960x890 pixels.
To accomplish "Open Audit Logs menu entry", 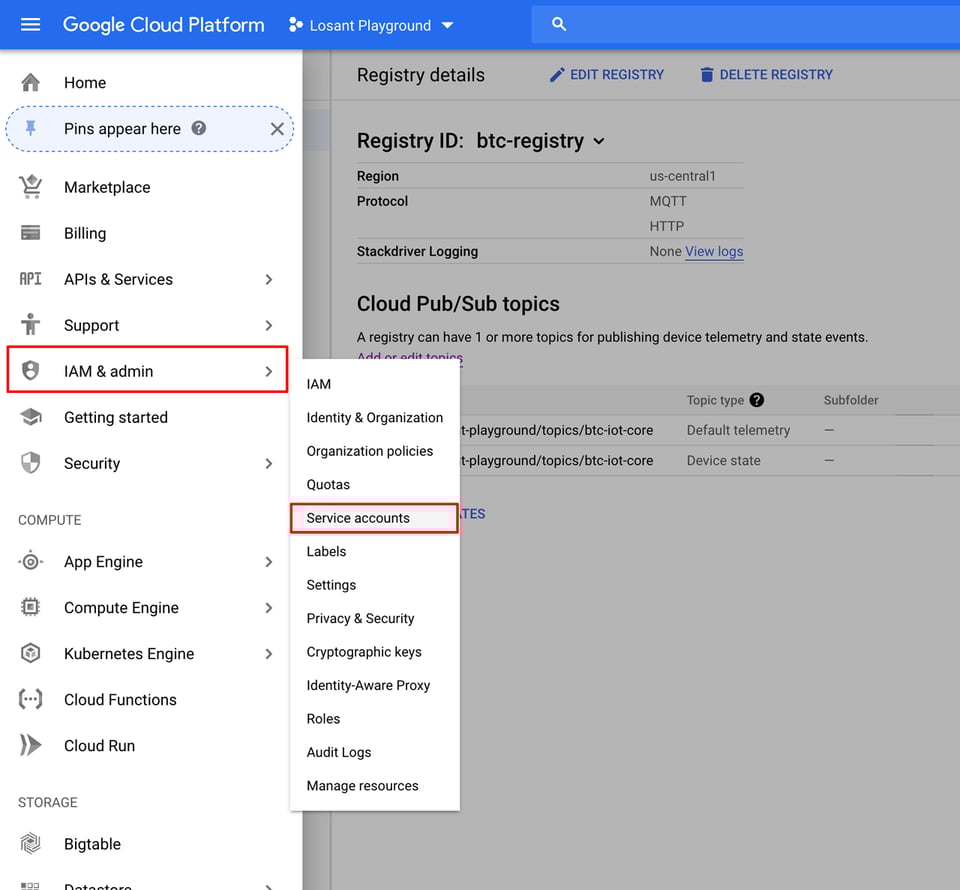I will coord(339,752).
